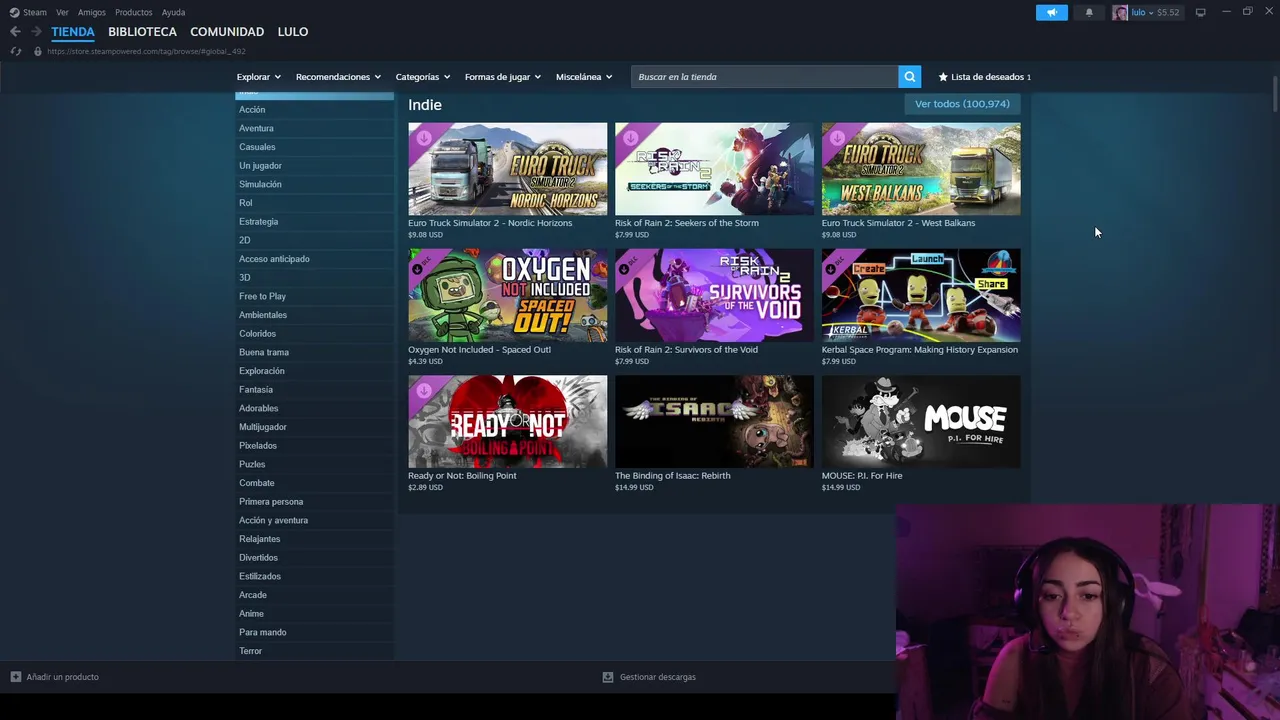Click DLC badge on Nordic Horizons thumbnail
The height and width of the screenshot is (720, 1280).
[x=424, y=137]
